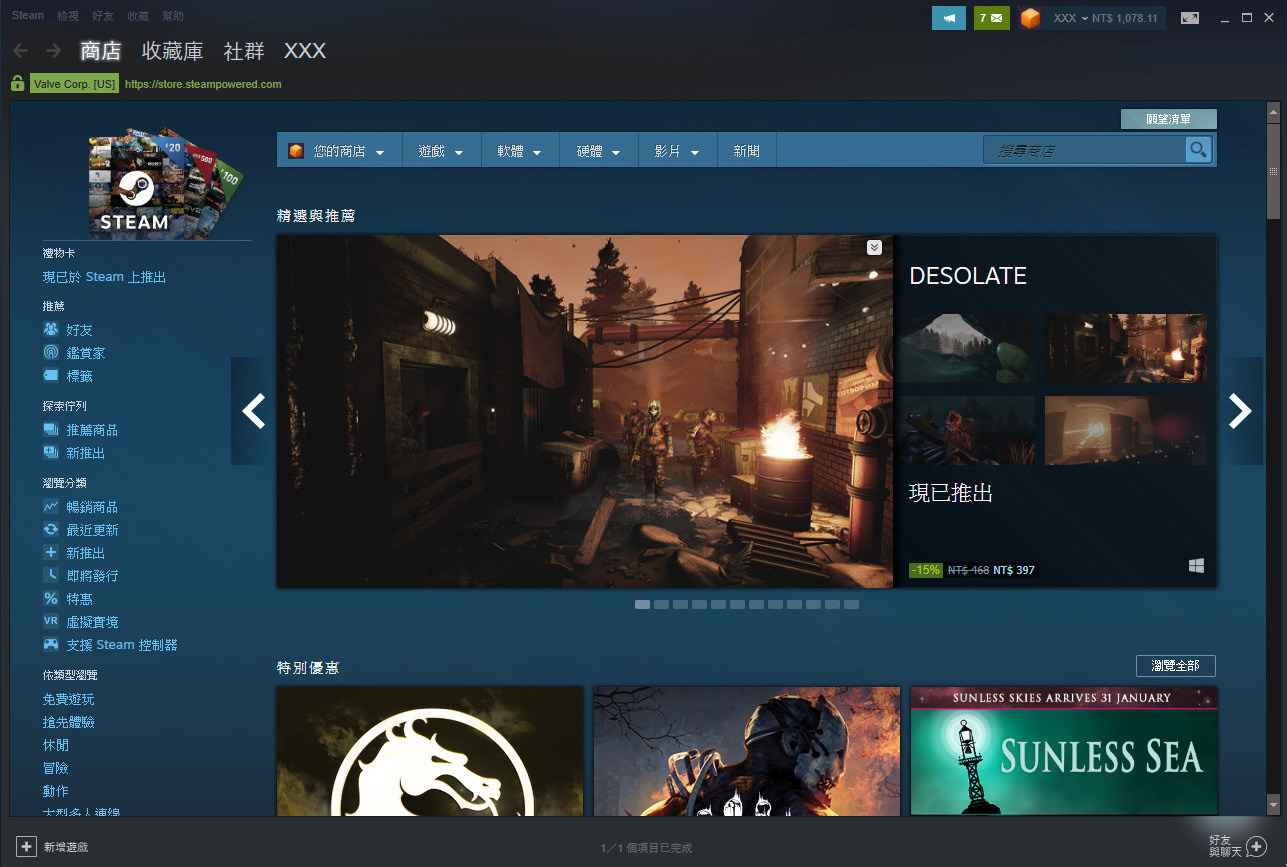Open the XXX account balance dropdown
This screenshot has height=867, width=1287.
point(1093,18)
